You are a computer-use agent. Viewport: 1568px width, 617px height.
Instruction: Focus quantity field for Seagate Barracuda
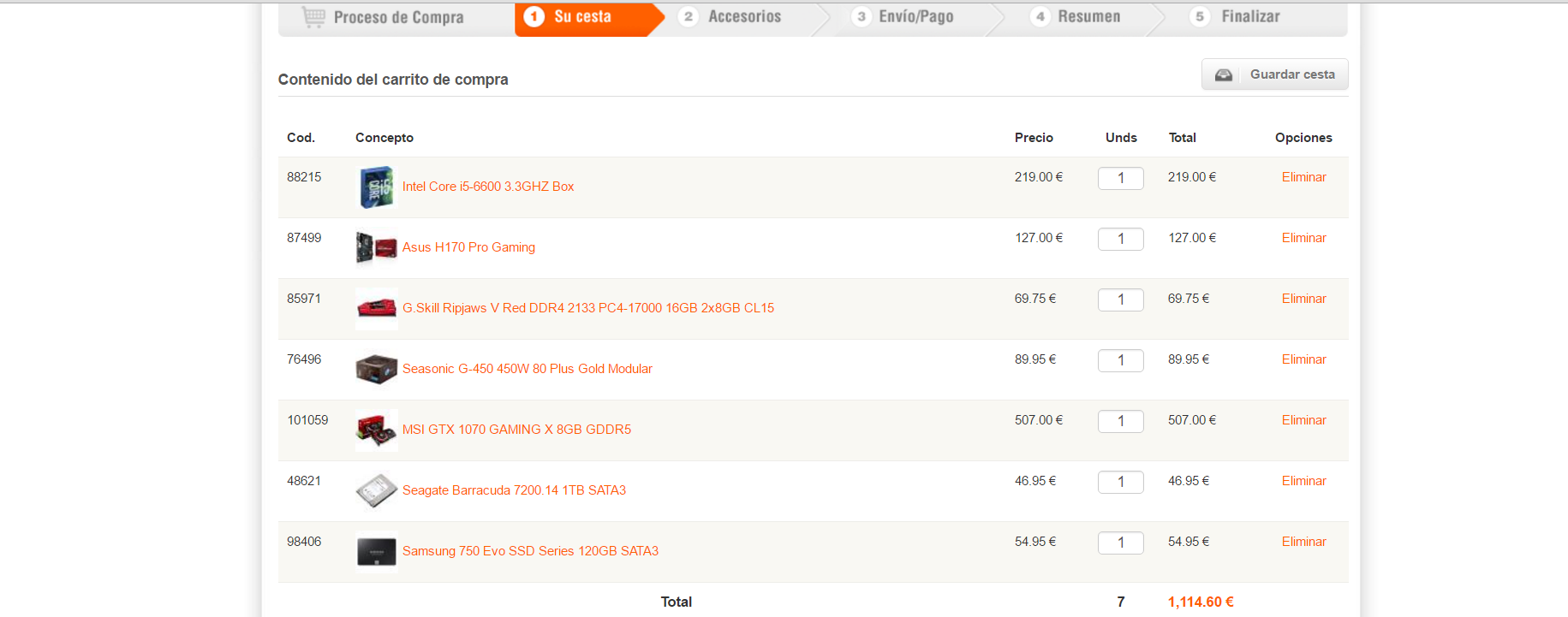tap(1121, 482)
